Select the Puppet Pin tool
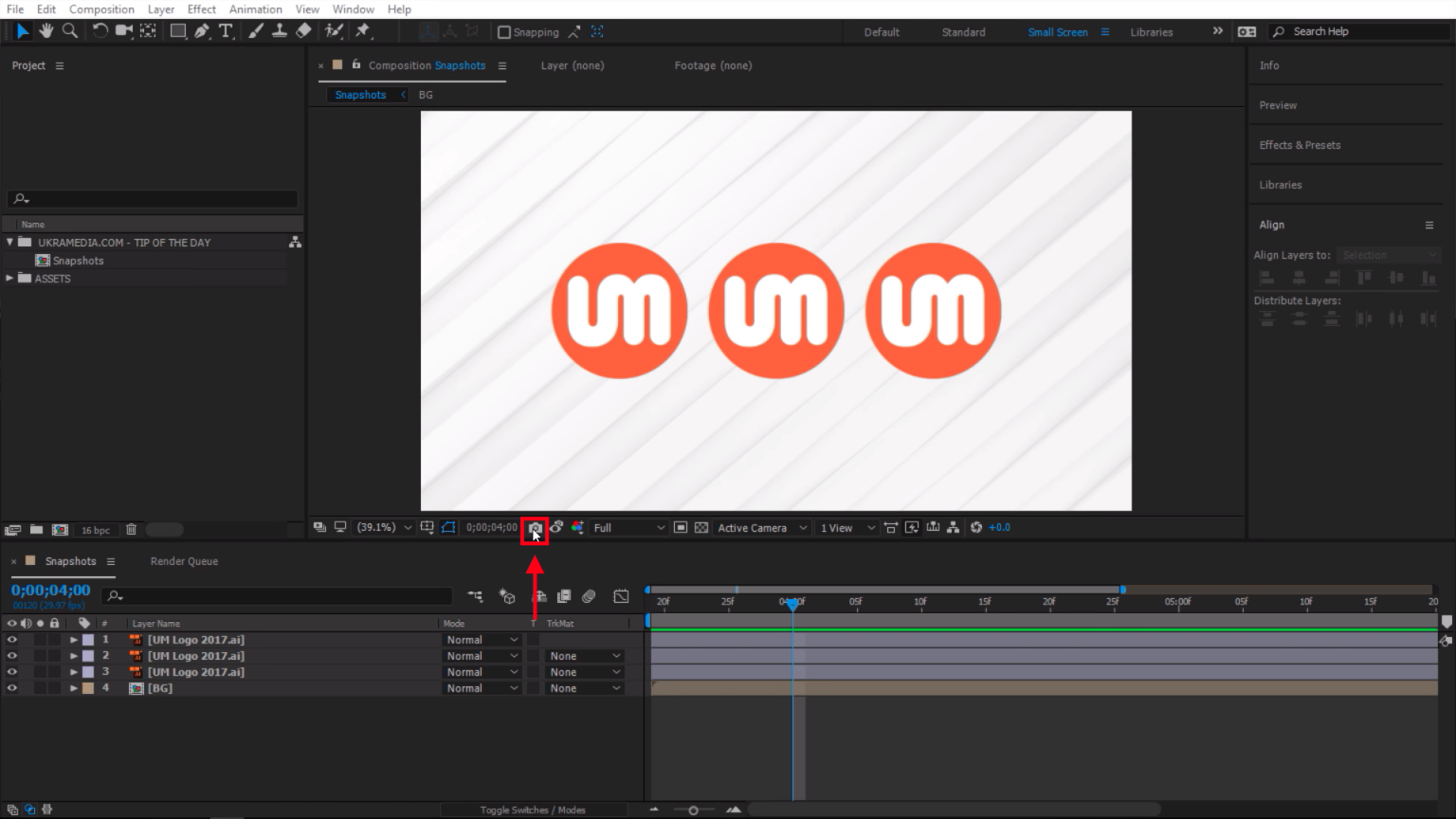This screenshot has height=819, width=1456. tap(362, 31)
